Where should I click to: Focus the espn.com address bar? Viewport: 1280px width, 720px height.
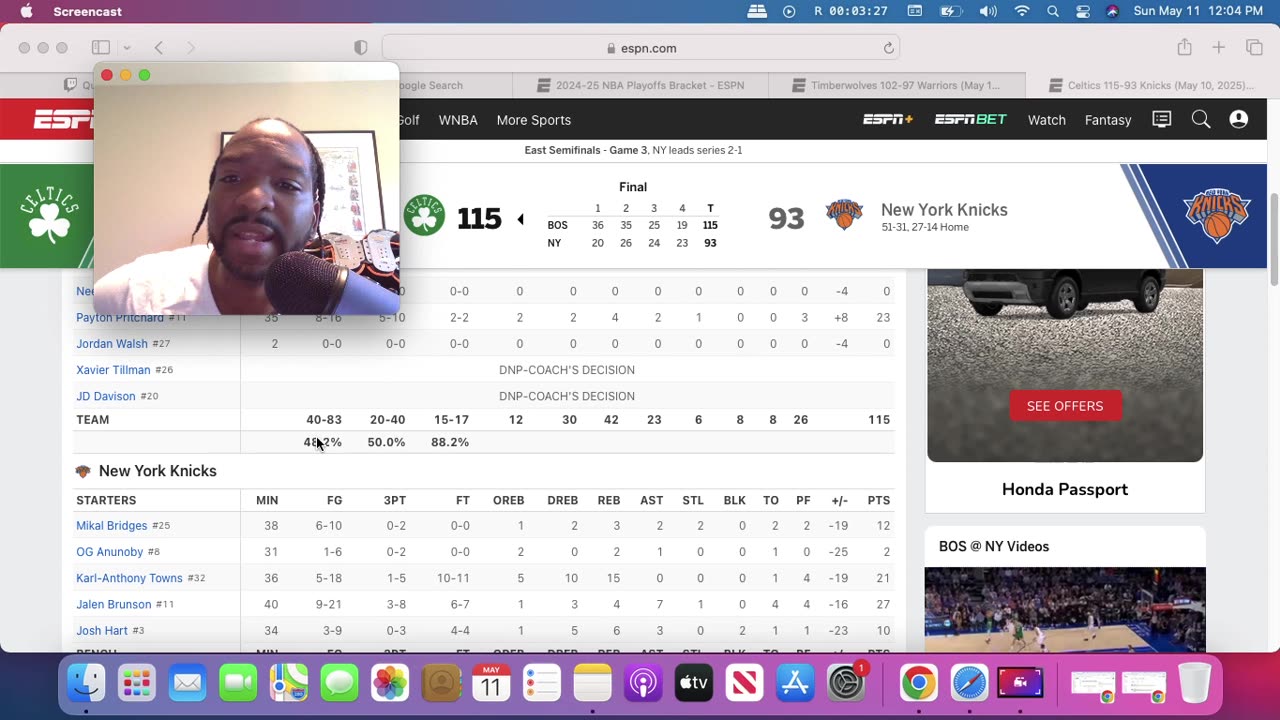pos(641,48)
